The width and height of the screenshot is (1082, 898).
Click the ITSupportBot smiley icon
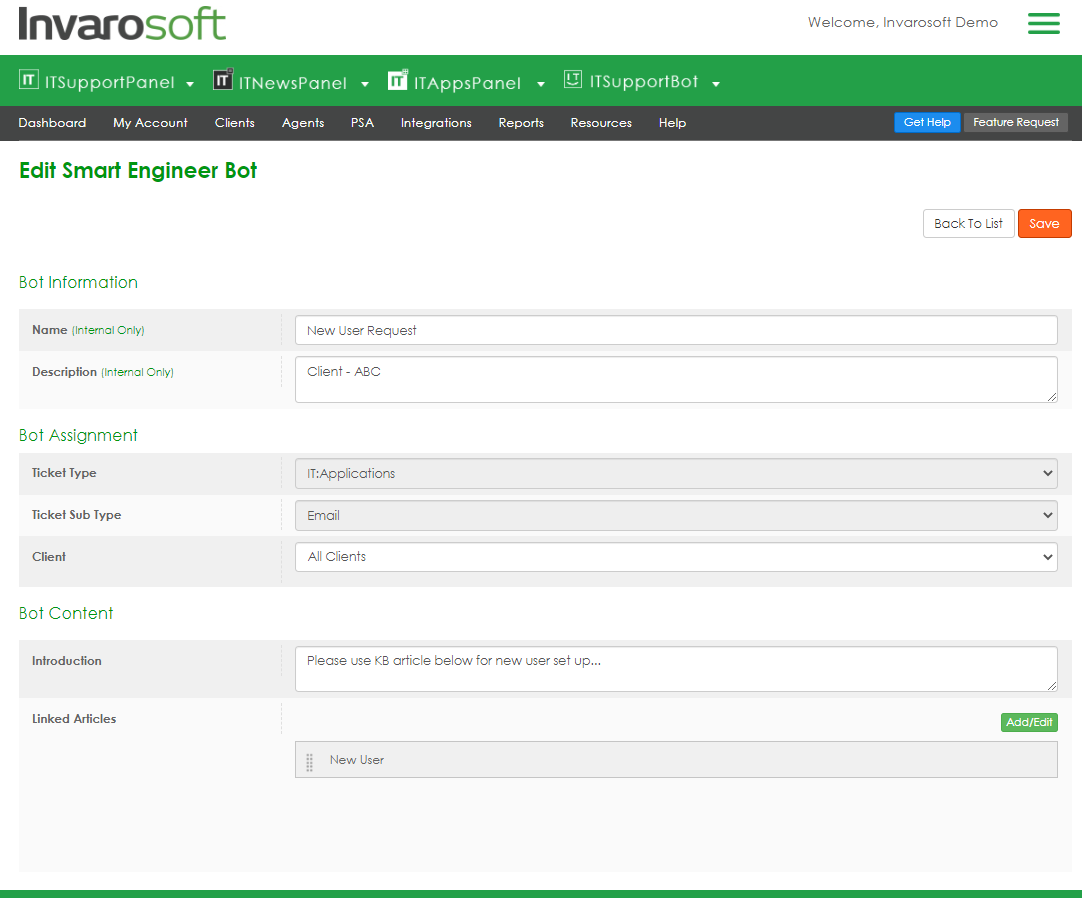coord(573,79)
